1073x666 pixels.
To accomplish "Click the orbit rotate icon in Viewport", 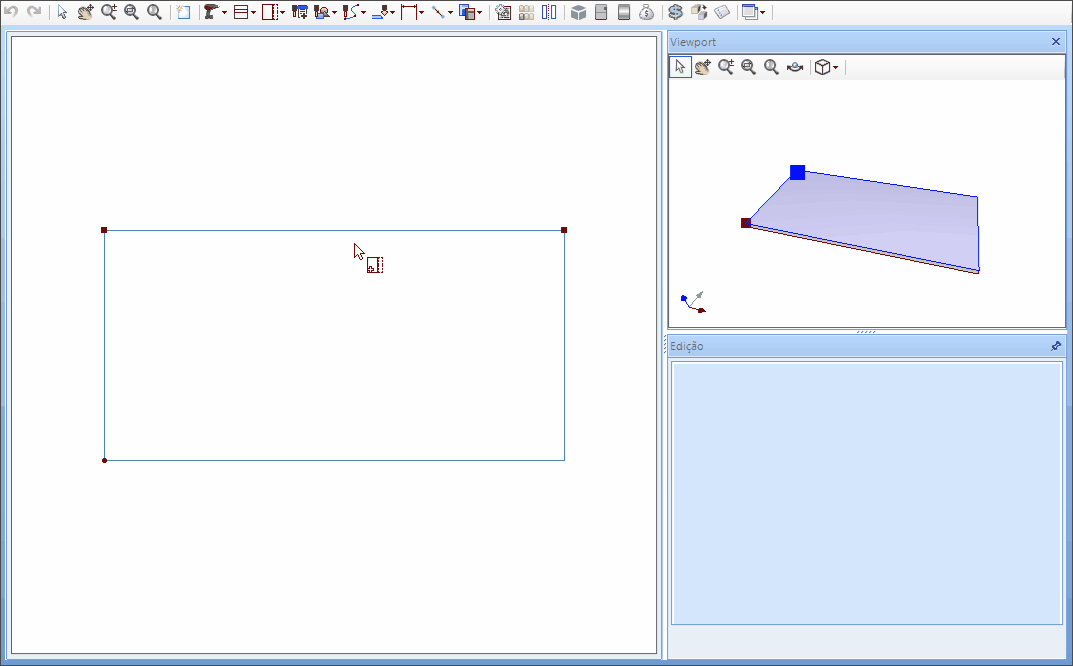I will coord(794,67).
